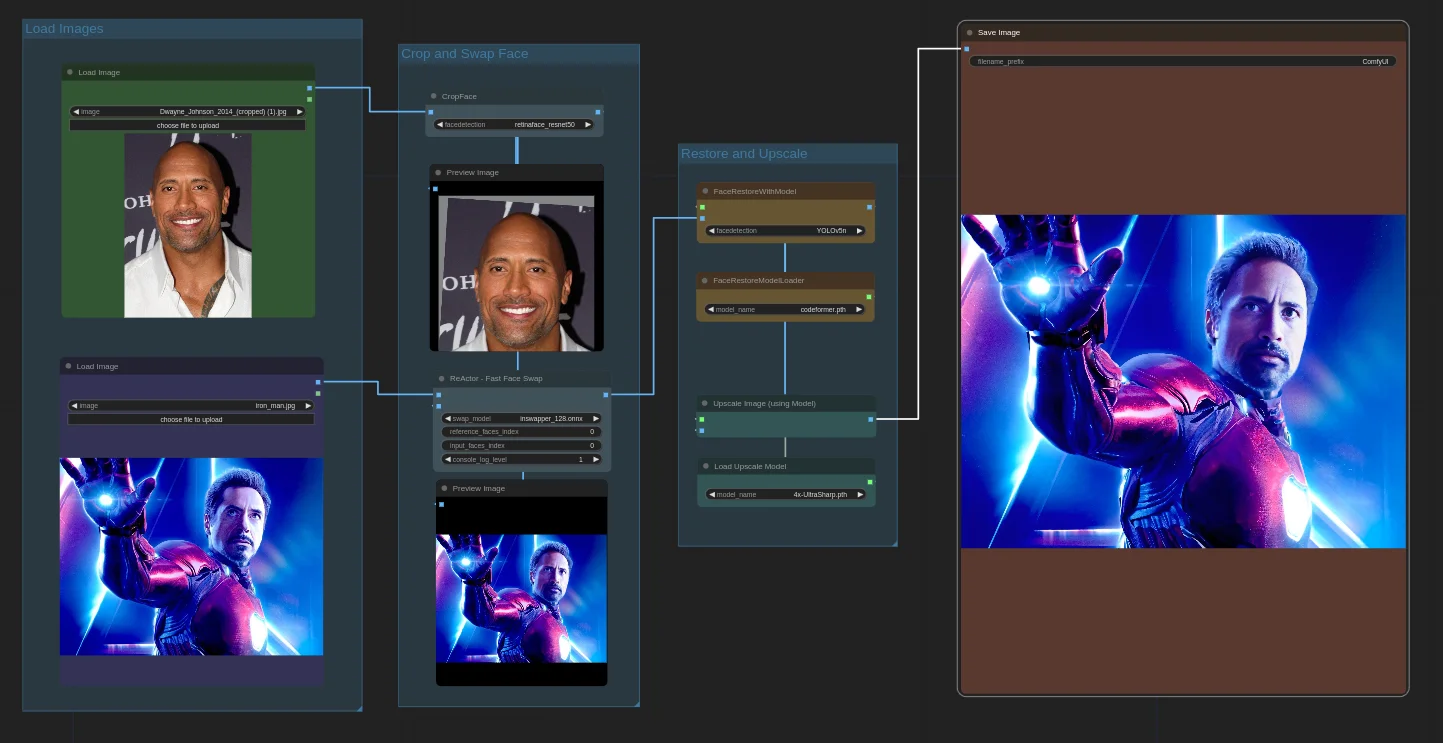Viewport: 1443px width, 743px height.
Task: Click the CropFace node's output port
Action: click(x=598, y=112)
